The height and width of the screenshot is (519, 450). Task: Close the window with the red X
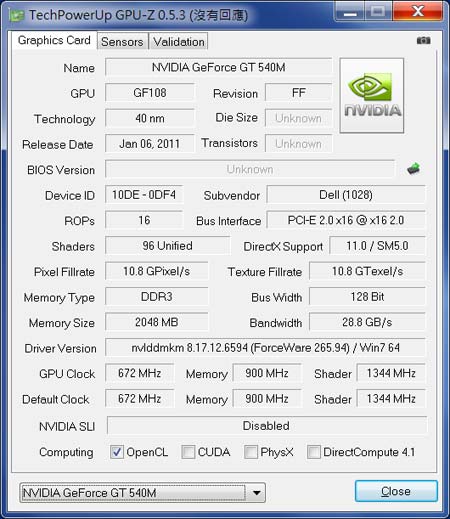point(418,11)
